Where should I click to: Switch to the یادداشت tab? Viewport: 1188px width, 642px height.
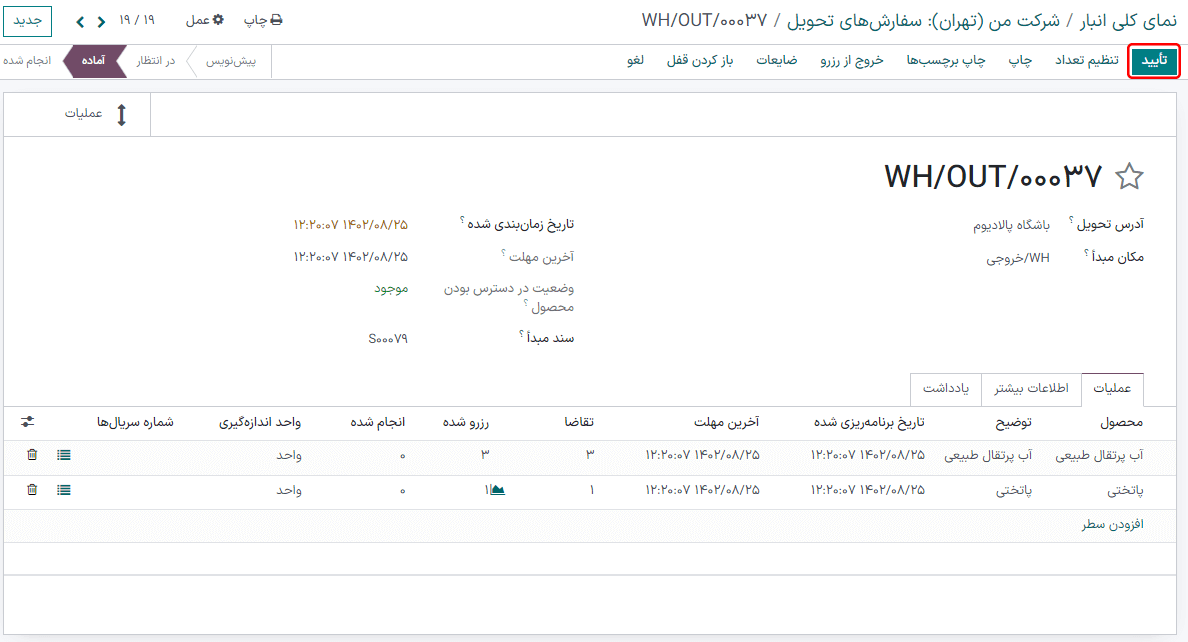tap(946, 389)
